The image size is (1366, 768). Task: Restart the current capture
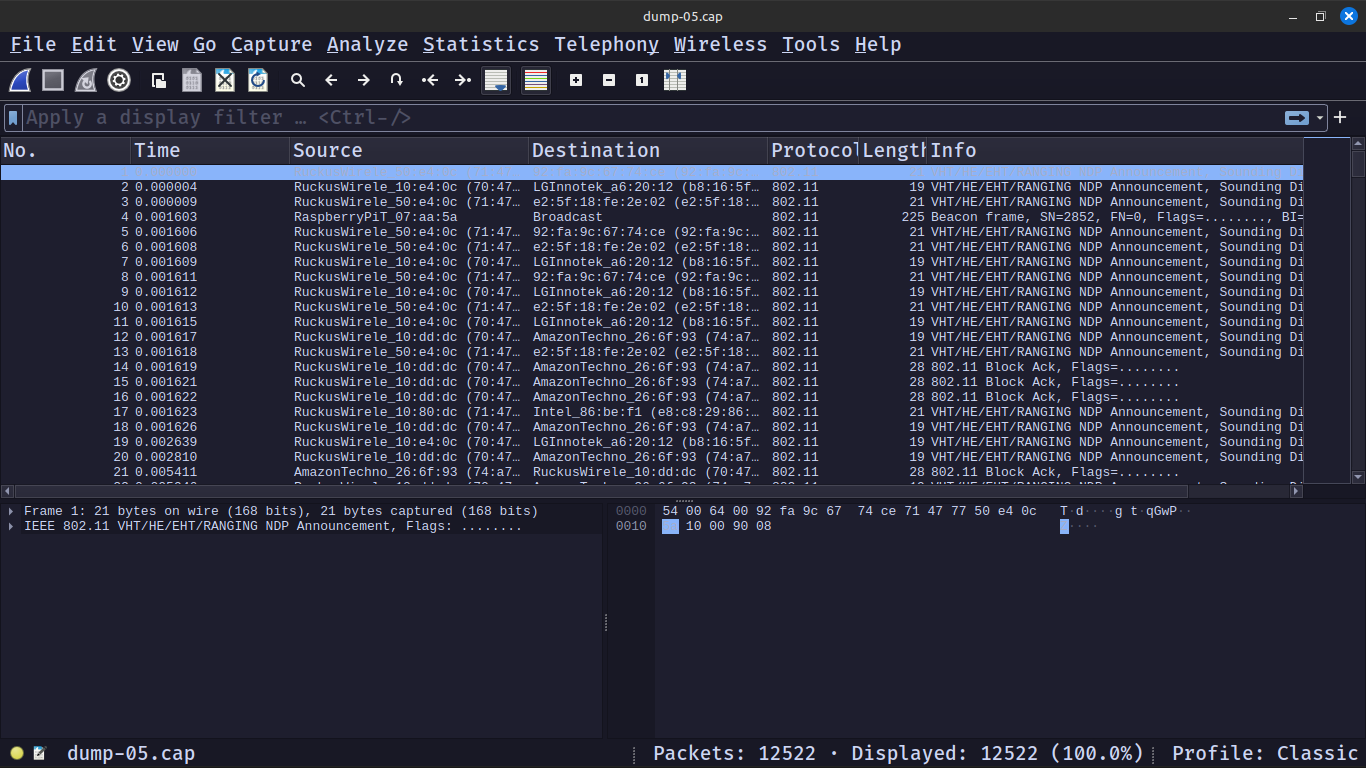[x=86, y=80]
